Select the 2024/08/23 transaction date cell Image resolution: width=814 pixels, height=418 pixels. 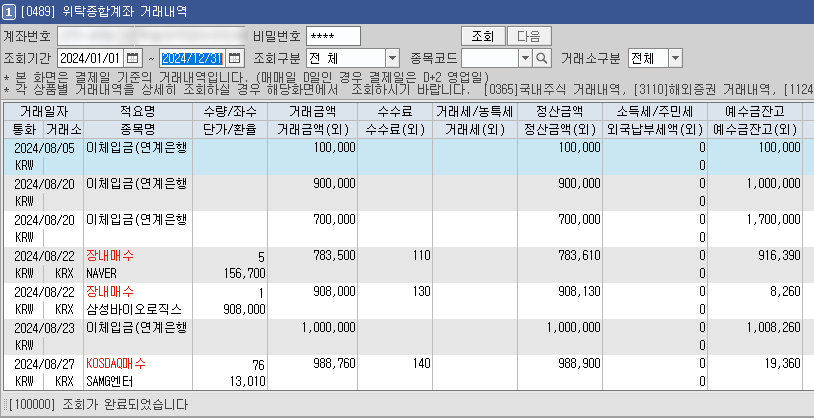pyautogui.click(x=44, y=328)
